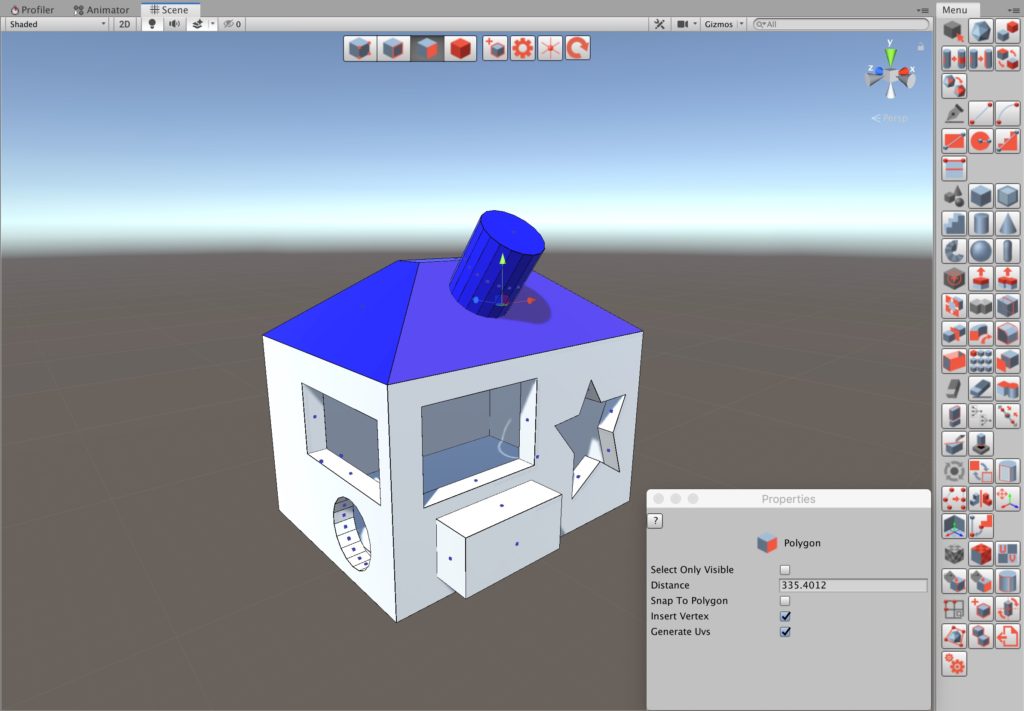Open the Shaded draw mode dropdown
This screenshot has height=711, width=1024.
57,24
